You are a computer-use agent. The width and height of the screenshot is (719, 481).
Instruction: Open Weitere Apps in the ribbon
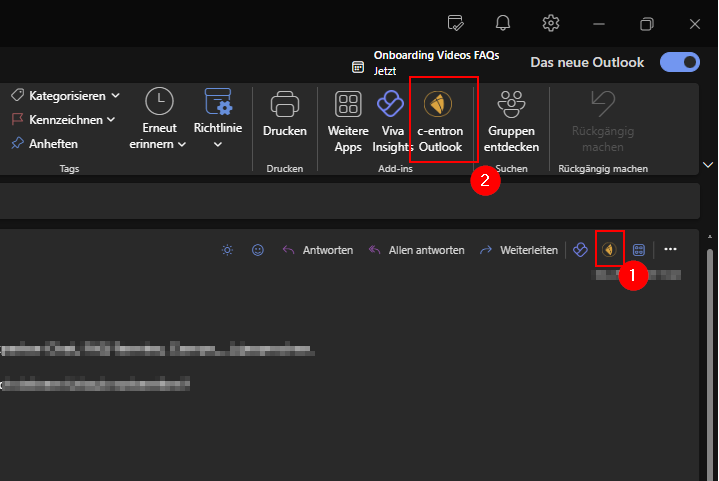coord(348,120)
